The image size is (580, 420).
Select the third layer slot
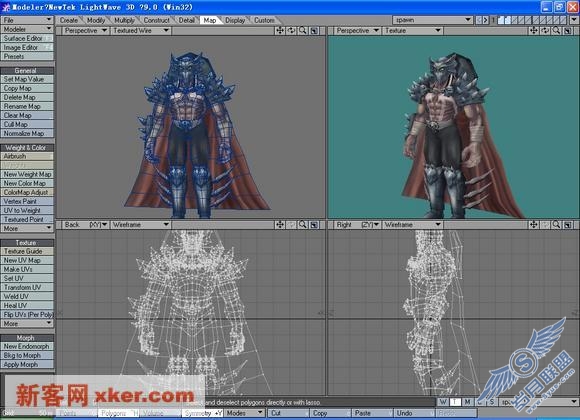coord(515,20)
